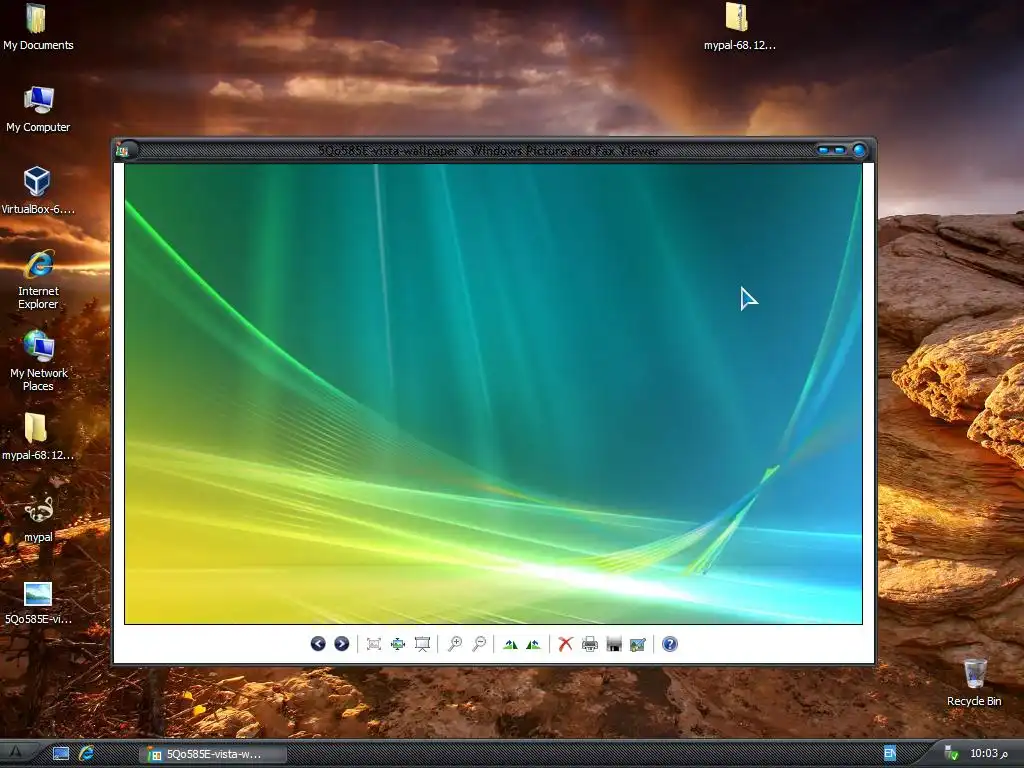
Task: Click the 5Qo585E-vista-w... taskbar button
Action: [x=213, y=754]
